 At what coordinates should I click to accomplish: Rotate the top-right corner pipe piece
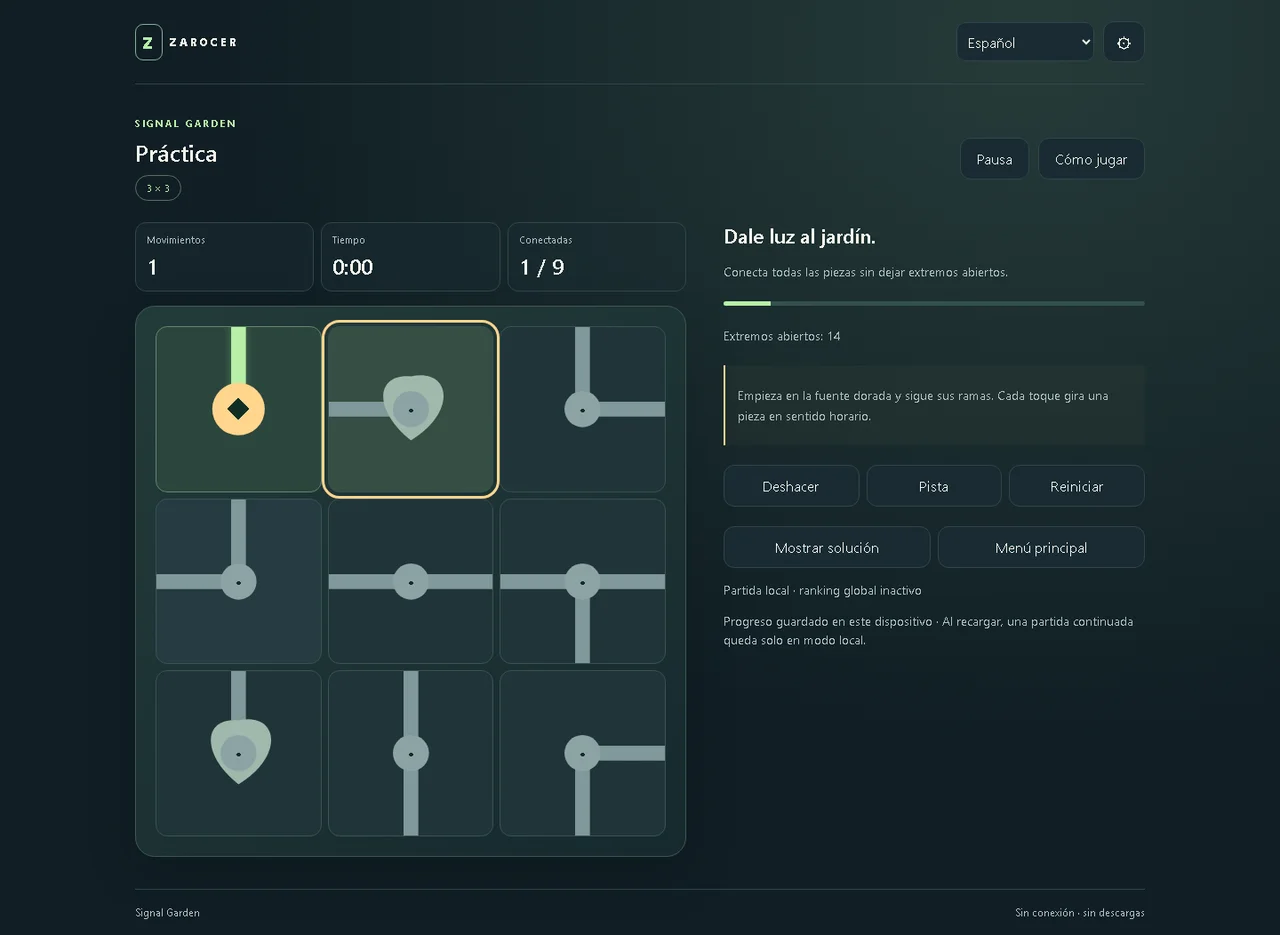(x=582, y=409)
